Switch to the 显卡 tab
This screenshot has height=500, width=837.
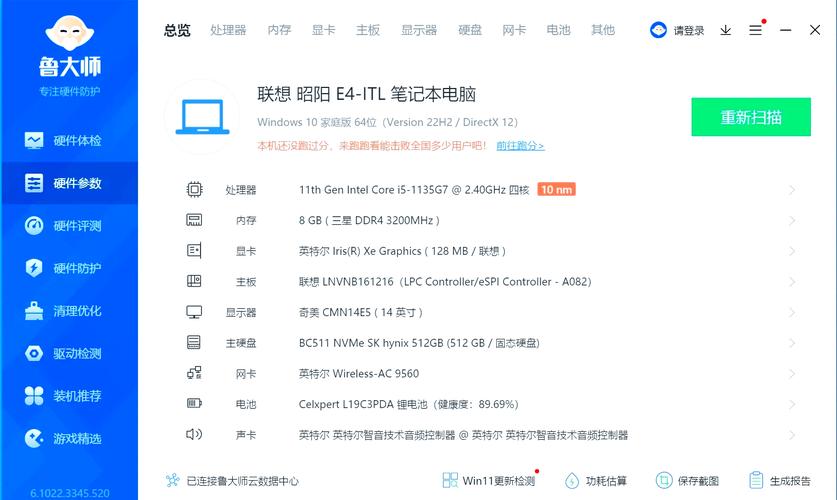(324, 30)
